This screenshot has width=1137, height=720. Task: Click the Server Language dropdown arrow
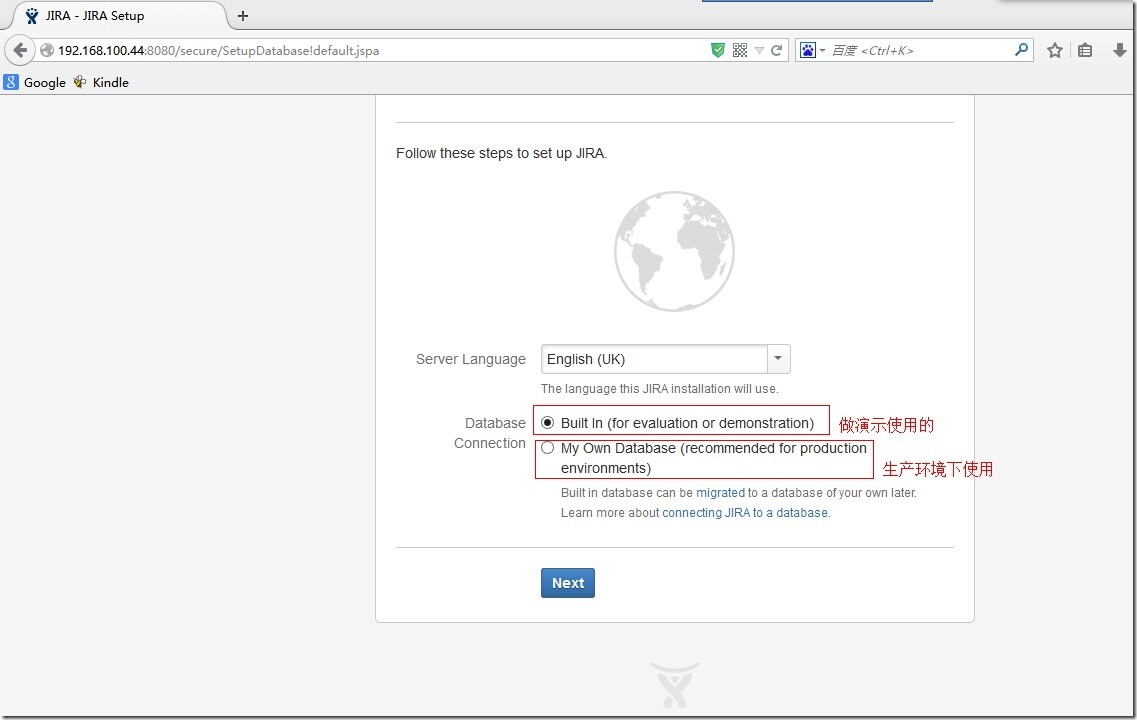click(x=778, y=359)
